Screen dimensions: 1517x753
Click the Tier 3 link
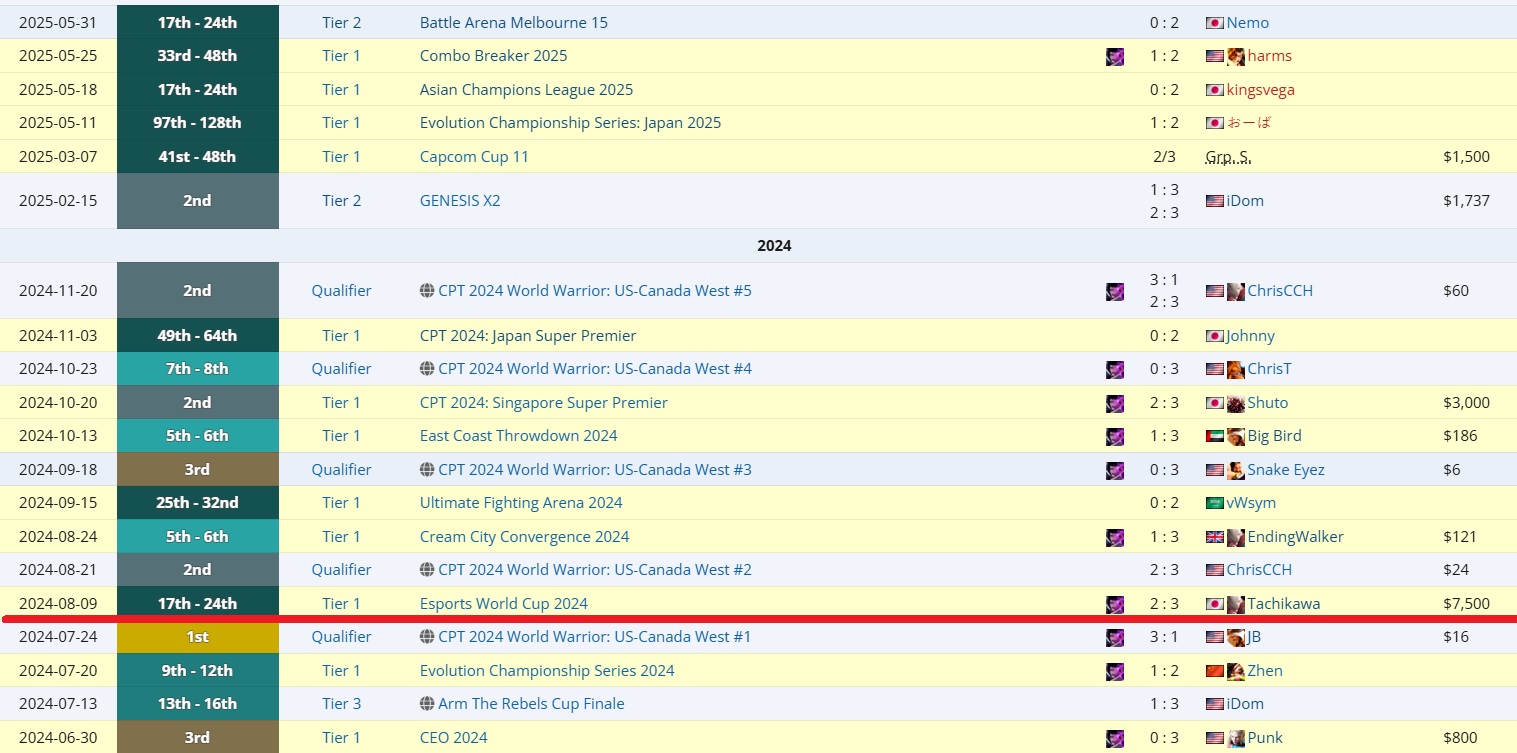pyautogui.click(x=341, y=704)
